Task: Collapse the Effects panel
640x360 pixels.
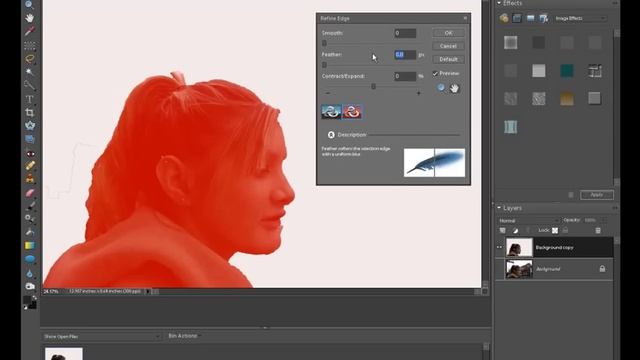Action: coord(499,3)
